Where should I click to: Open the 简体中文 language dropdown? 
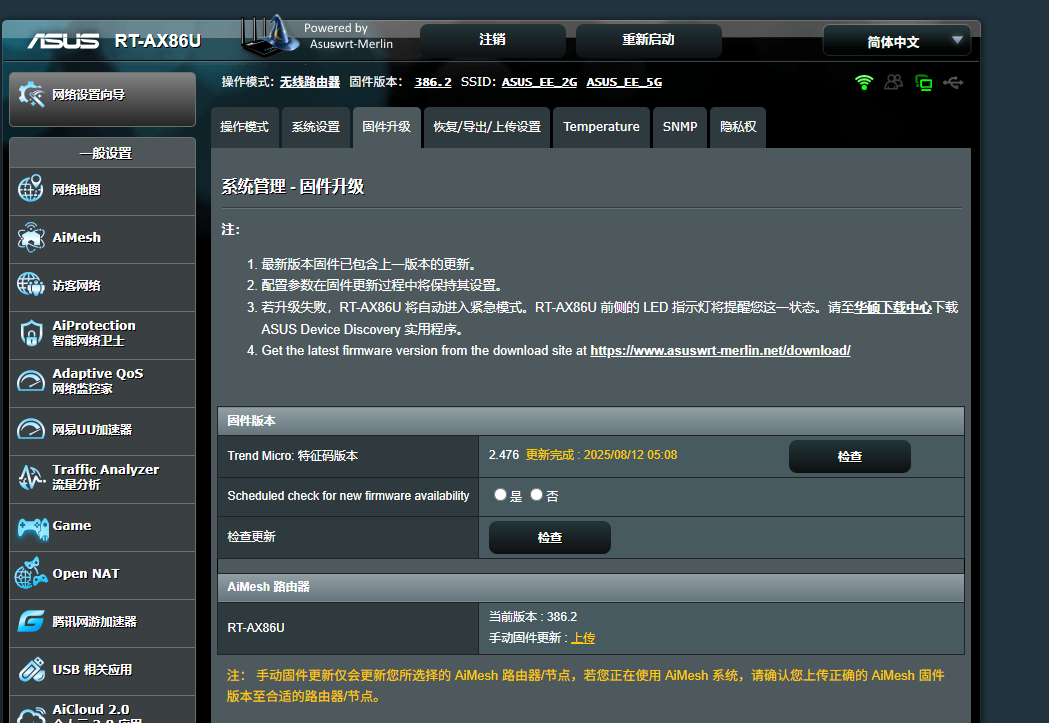coord(896,41)
